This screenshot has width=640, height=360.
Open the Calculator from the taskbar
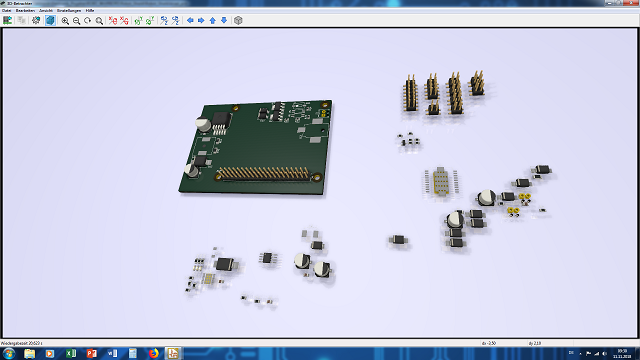pyautogui.click(x=133, y=353)
